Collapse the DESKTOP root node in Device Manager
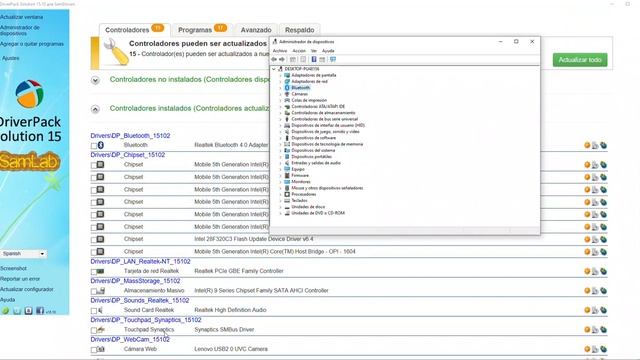 (274, 69)
